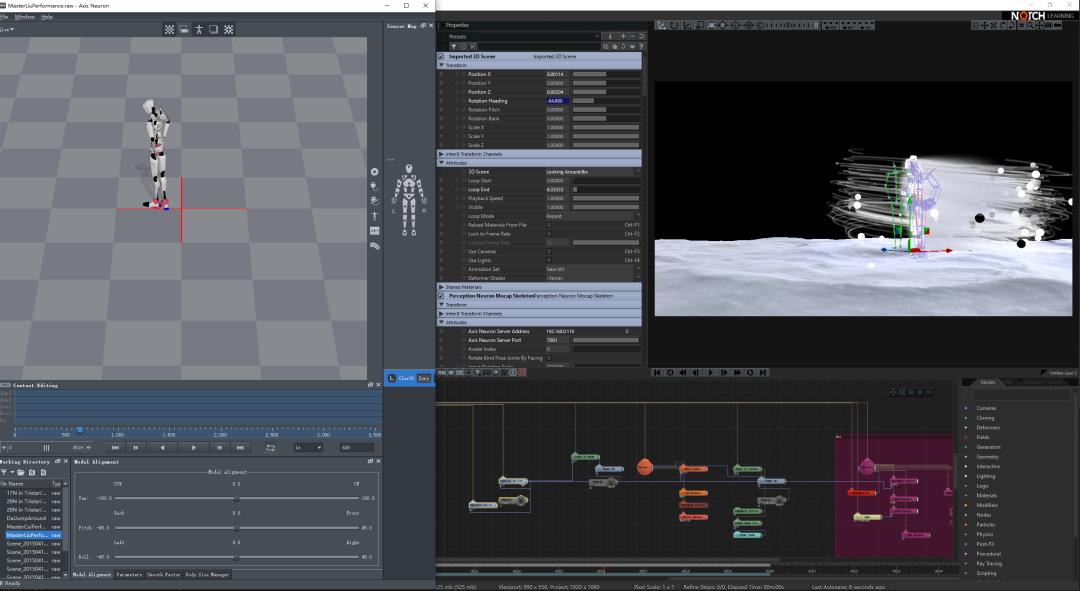Click the Zero button next to Char00
Image resolution: width=1080 pixels, height=591 pixels.
tap(424, 378)
